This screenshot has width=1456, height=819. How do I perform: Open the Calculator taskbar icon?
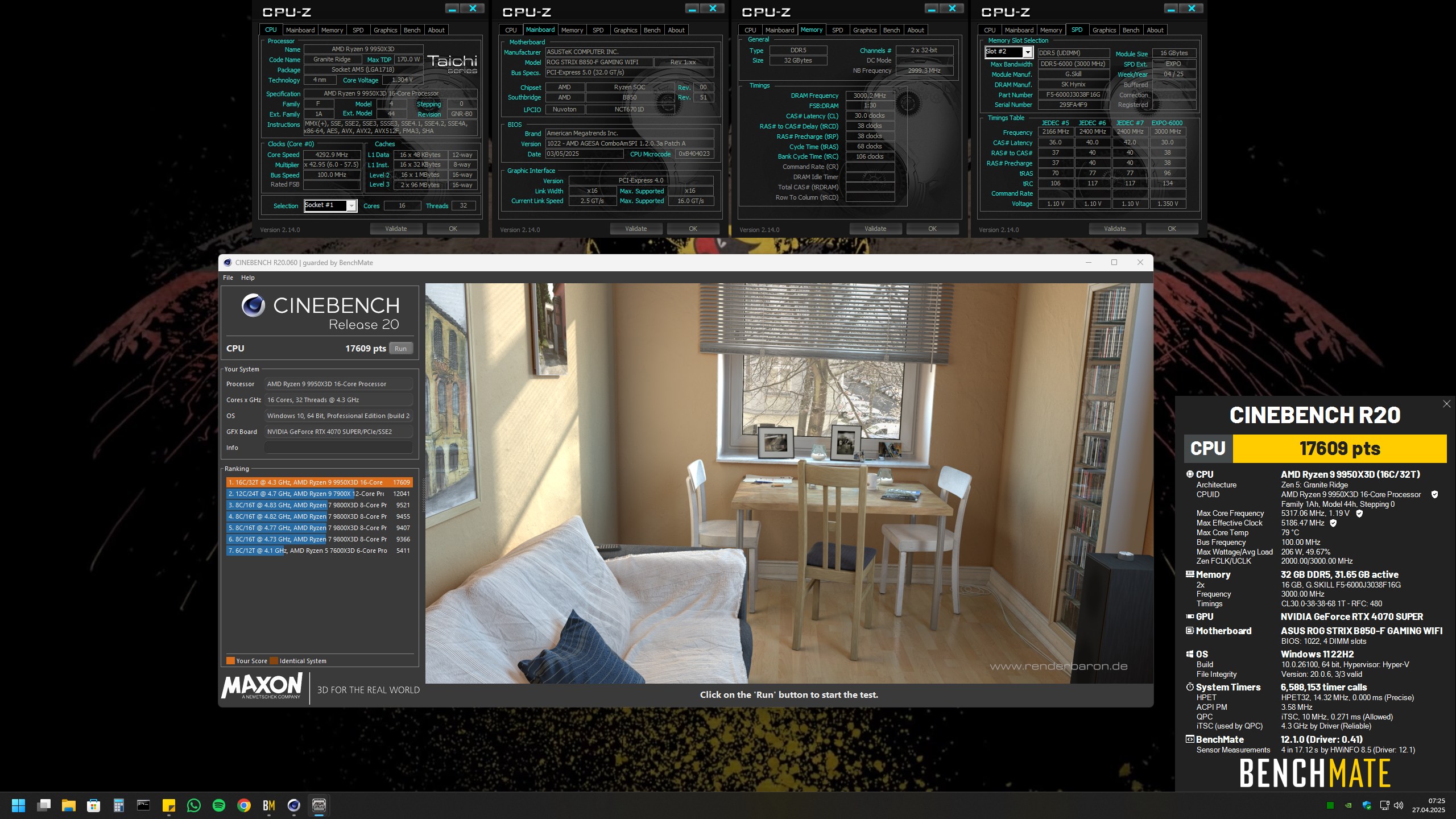(119, 805)
